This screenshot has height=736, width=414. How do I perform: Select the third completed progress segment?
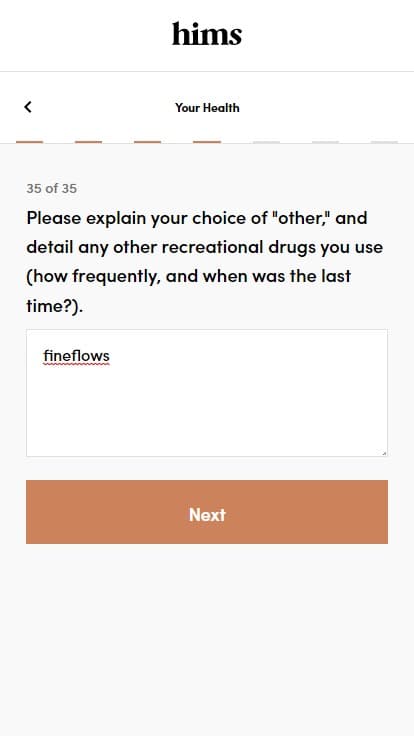tap(148, 142)
